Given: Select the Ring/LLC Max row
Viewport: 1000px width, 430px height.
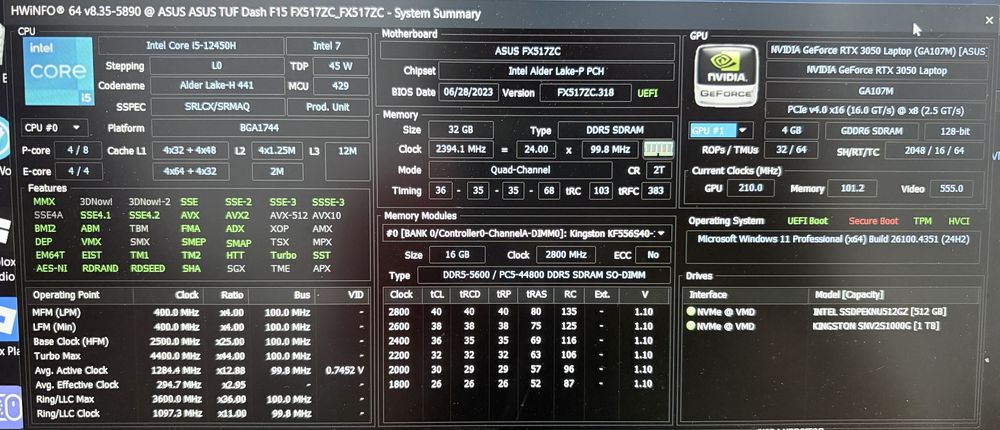Looking at the screenshot, I should click(x=198, y=399).
